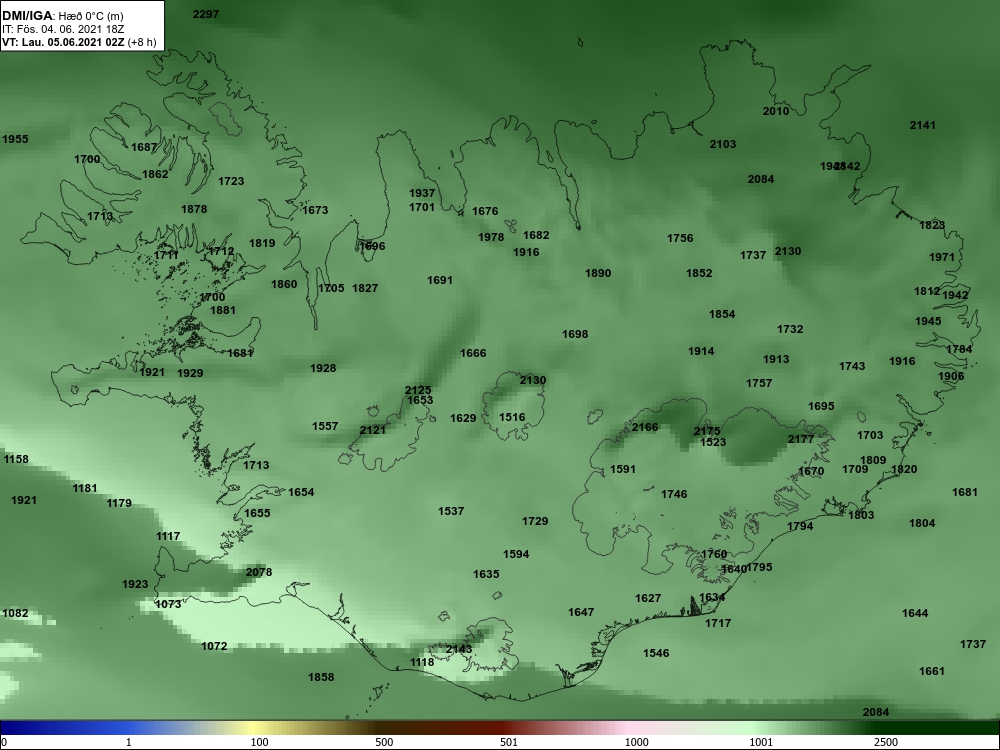Image resolution: width=1000 pixels, height=750 pixels.
Task: Click the 1158 value at the west edge
Action: tap(16, 459)
